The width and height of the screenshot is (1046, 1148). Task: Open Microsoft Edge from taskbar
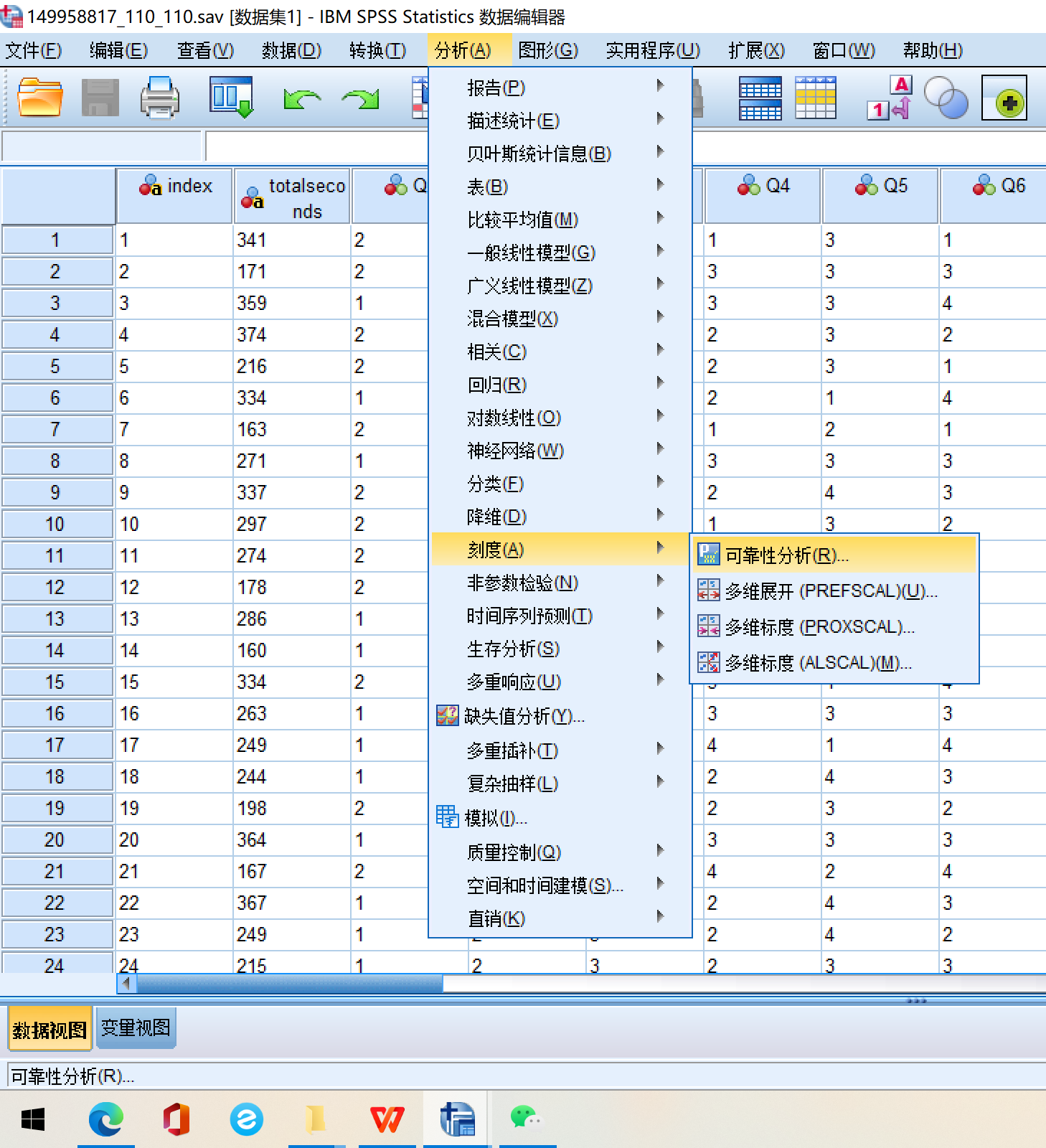coord(106,1119)
